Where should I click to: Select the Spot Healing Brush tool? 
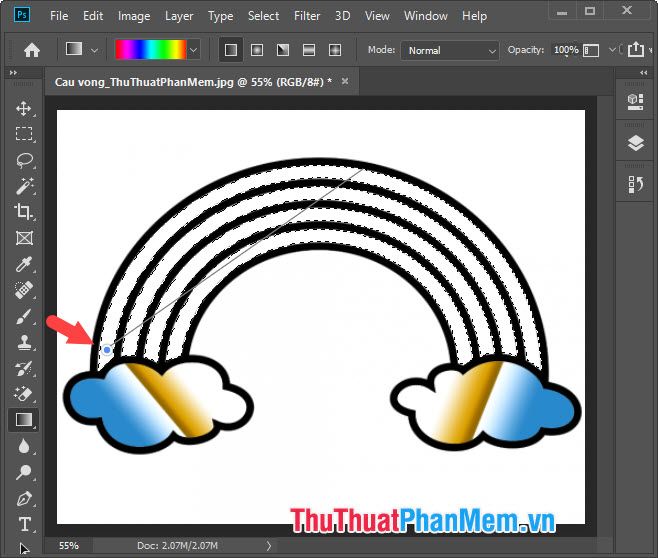pyautogui.click(x=24, y=290)
